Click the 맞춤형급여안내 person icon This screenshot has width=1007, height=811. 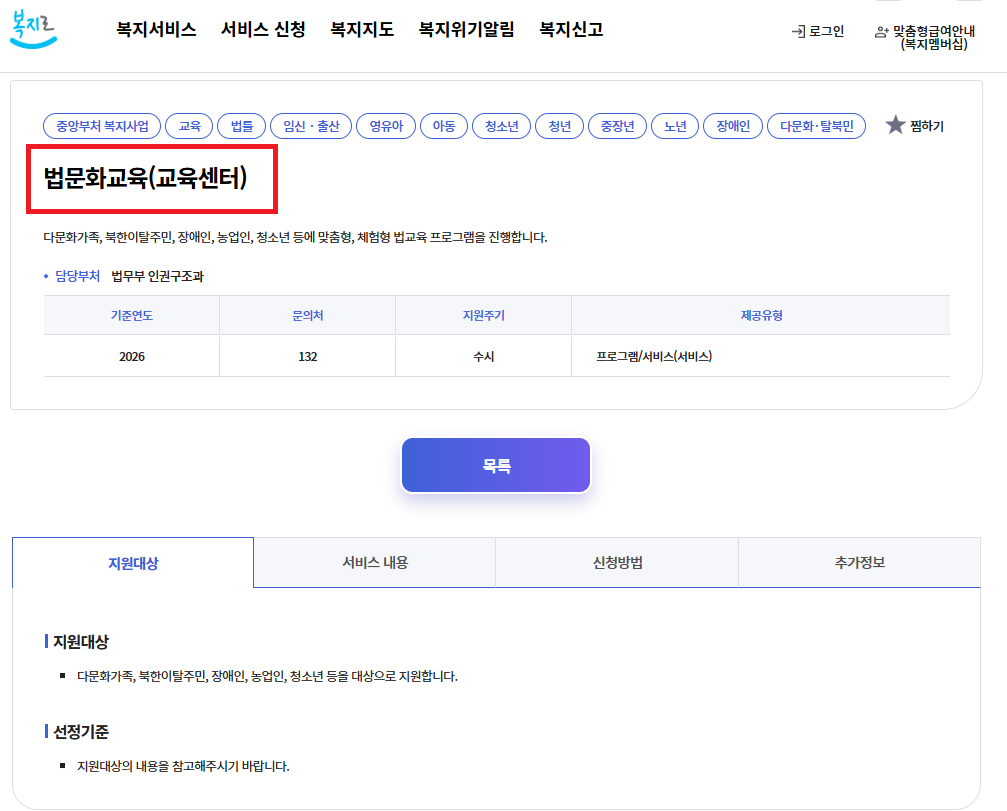click(882, 32)
